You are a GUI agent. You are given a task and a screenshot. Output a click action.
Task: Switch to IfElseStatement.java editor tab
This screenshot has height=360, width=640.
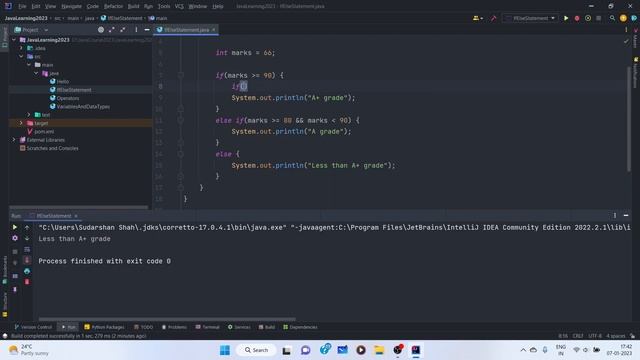[x=186, y=30]
